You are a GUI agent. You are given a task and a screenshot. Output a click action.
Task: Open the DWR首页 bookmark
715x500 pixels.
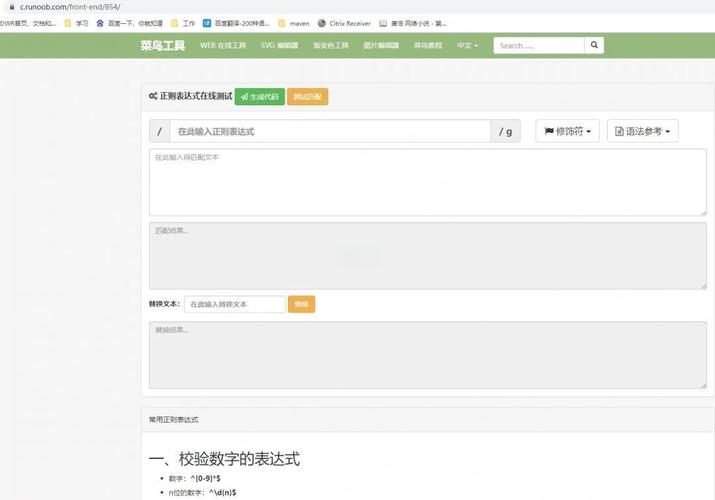point(28,23)
